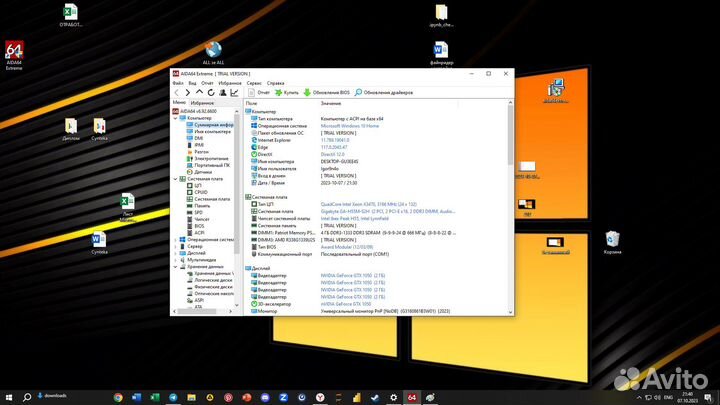Expand the Операционная система tree node
Image resolution: width=720 pixels, height=405 pixels.
tap(175, 240)
